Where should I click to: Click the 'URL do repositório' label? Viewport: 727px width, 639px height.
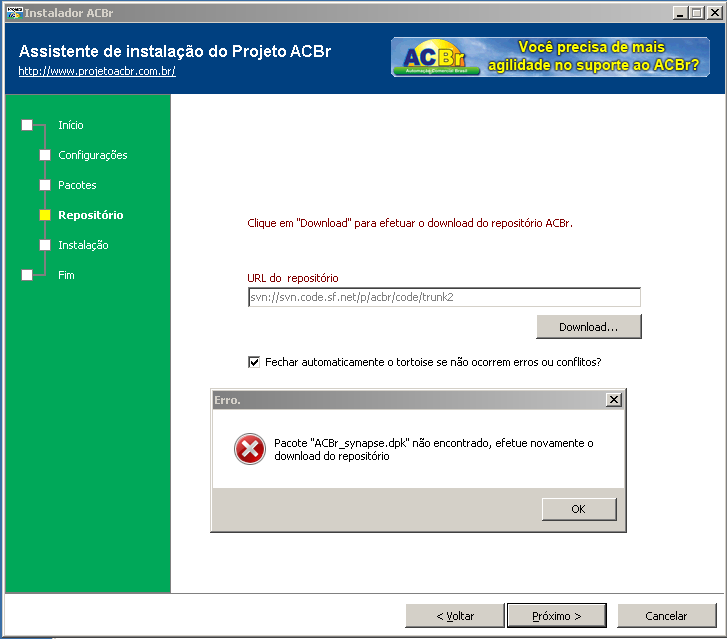point(293,278)
